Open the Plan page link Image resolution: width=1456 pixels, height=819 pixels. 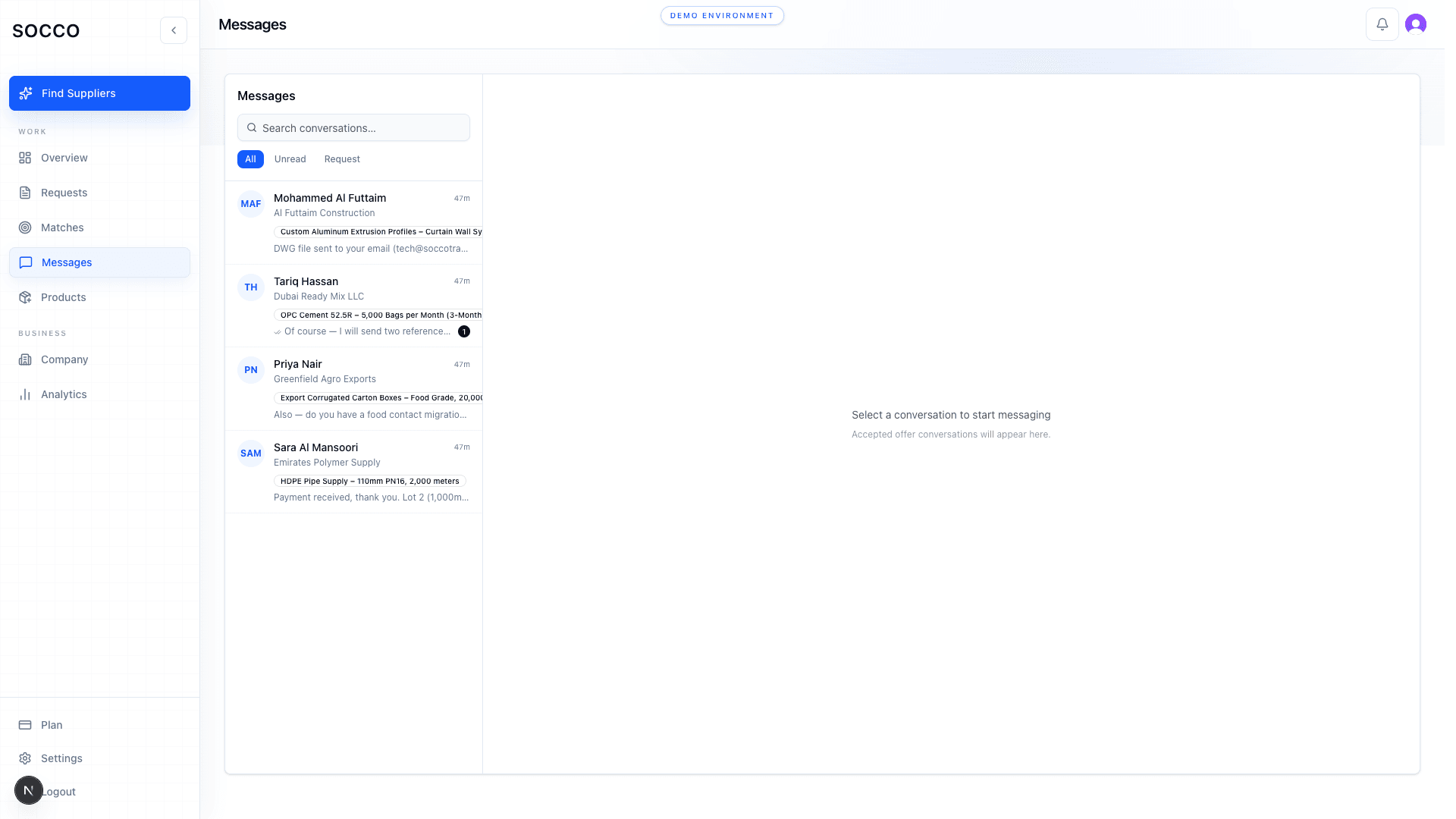[99, 725]
